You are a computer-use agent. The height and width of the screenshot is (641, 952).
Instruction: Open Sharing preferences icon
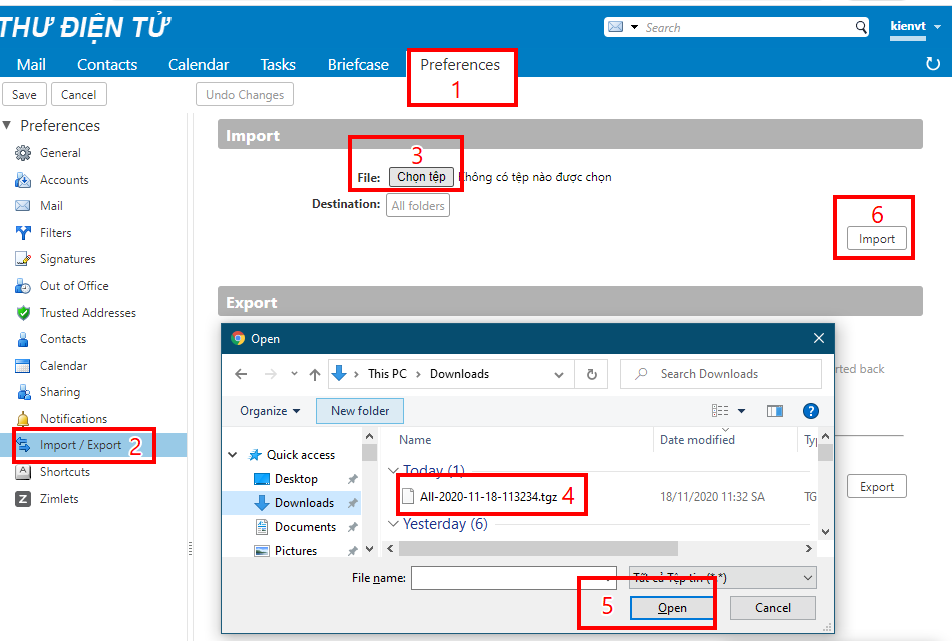[23, 392]
